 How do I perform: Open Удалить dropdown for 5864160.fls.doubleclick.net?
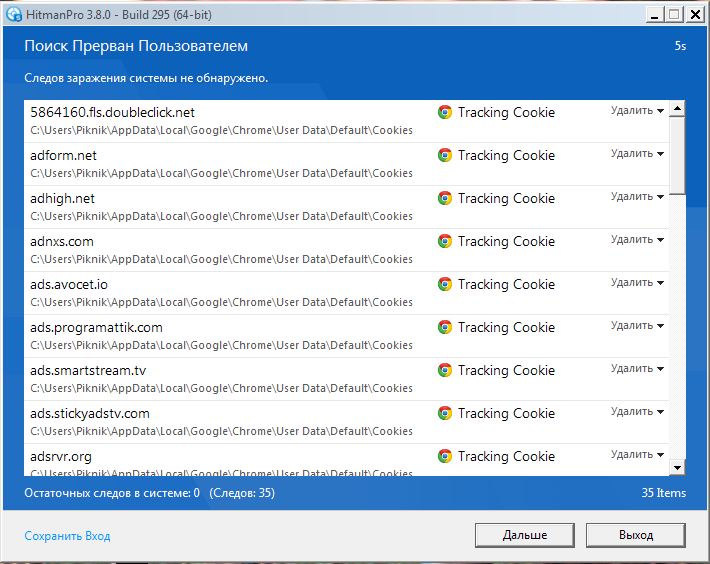[637, 110]
